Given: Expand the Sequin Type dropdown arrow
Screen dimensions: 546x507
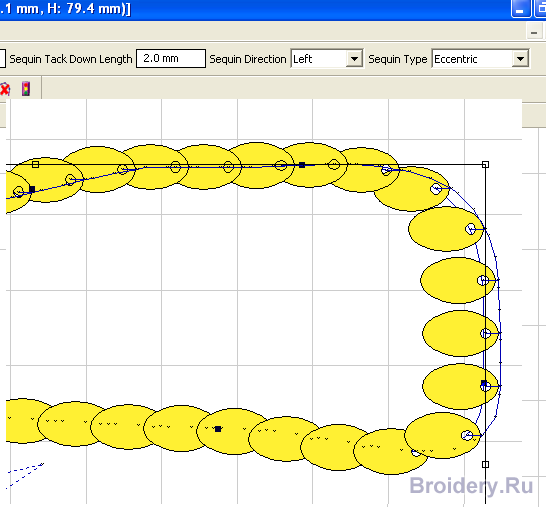Looking at the screenshot, I should click(x=520, y=59).
